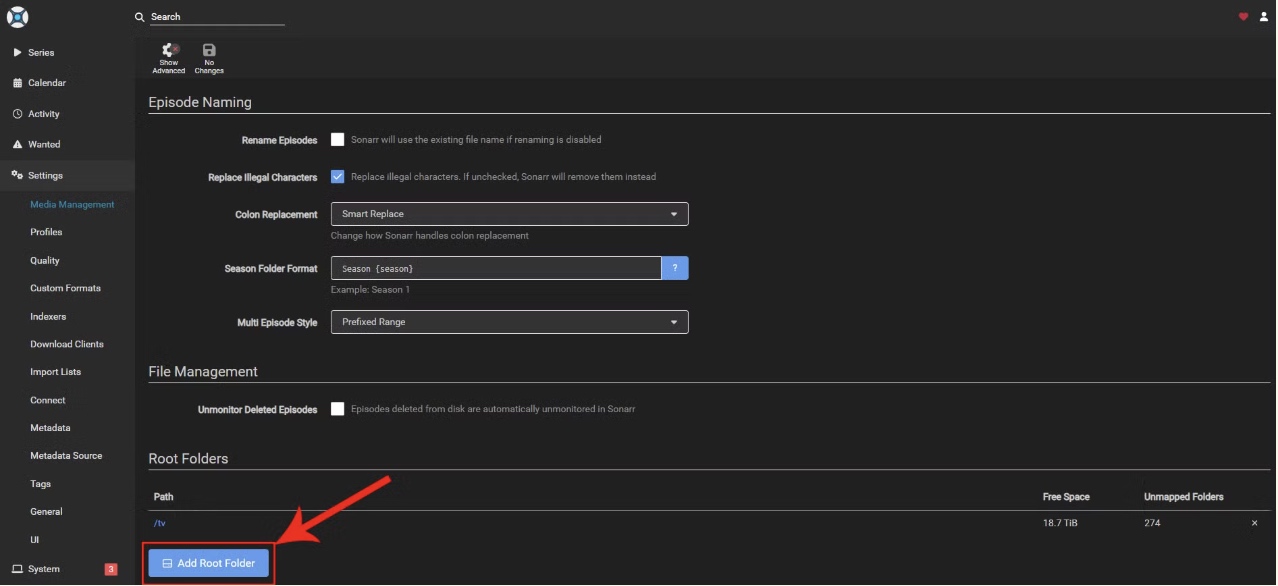
Task: Open the Season Folder Format help button
Action: coord(675,268)
